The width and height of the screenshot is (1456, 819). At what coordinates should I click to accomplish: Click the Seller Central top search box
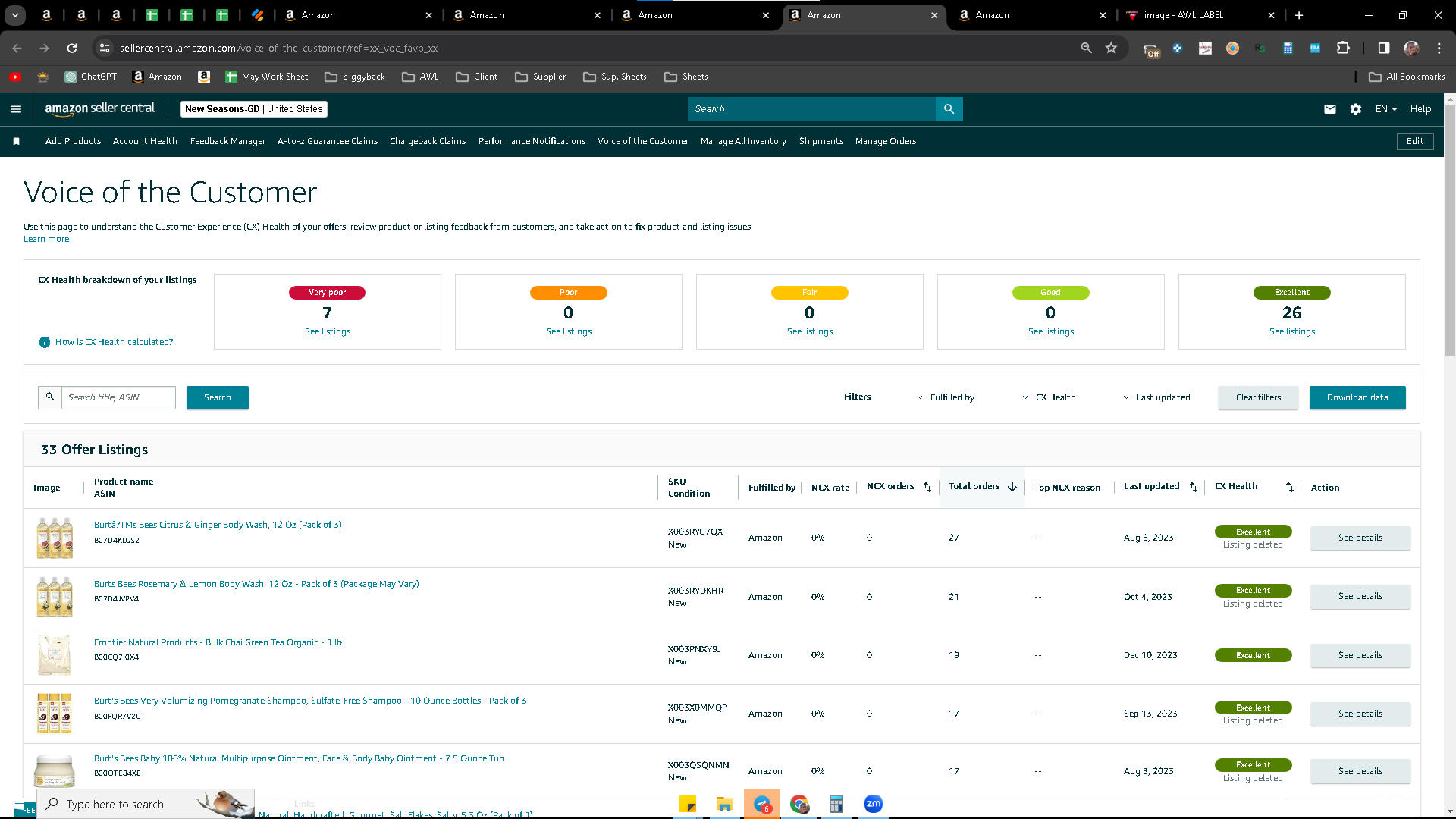pos(811,109)
